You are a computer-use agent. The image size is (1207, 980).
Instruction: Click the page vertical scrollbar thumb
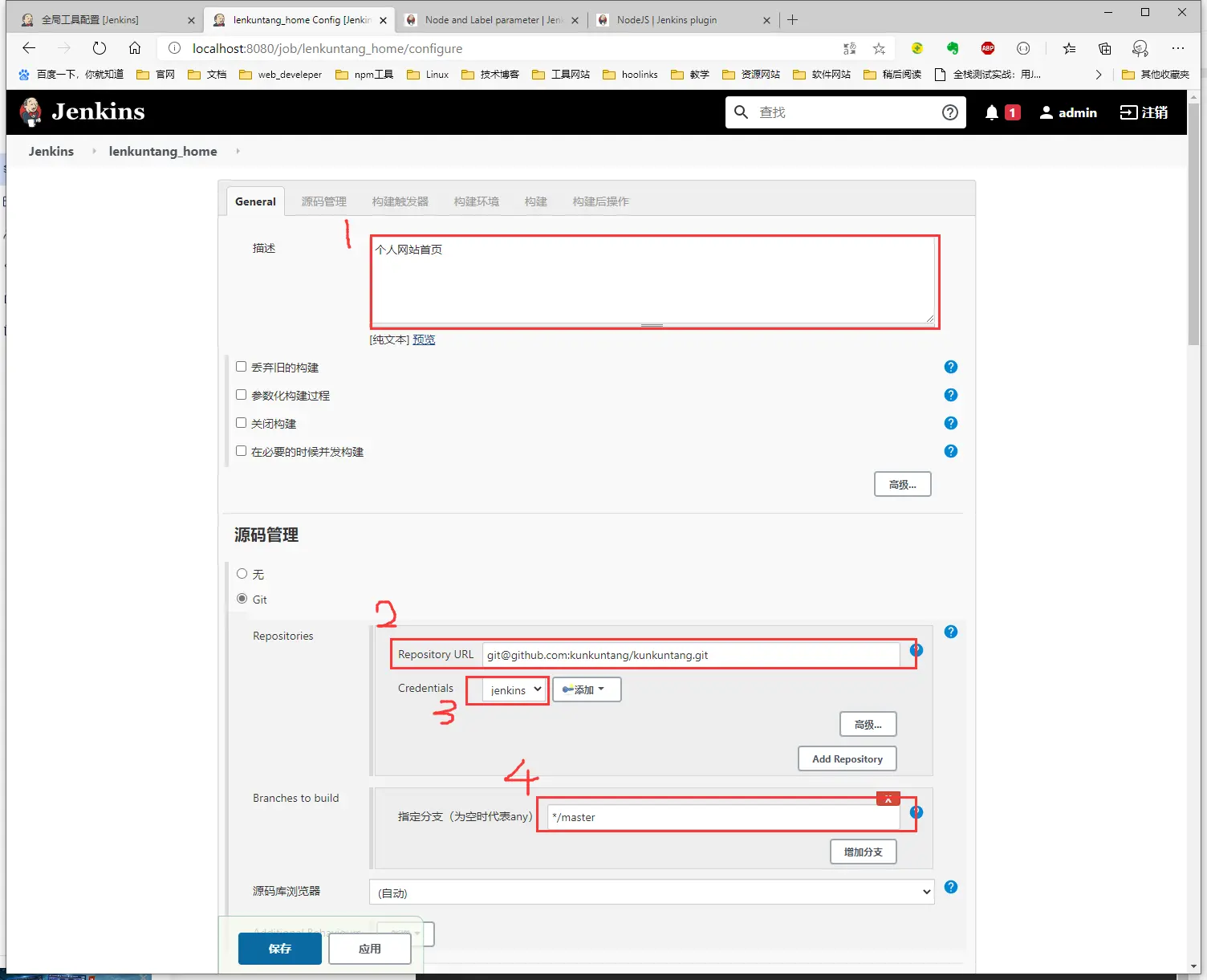(x=1194, y=225)
